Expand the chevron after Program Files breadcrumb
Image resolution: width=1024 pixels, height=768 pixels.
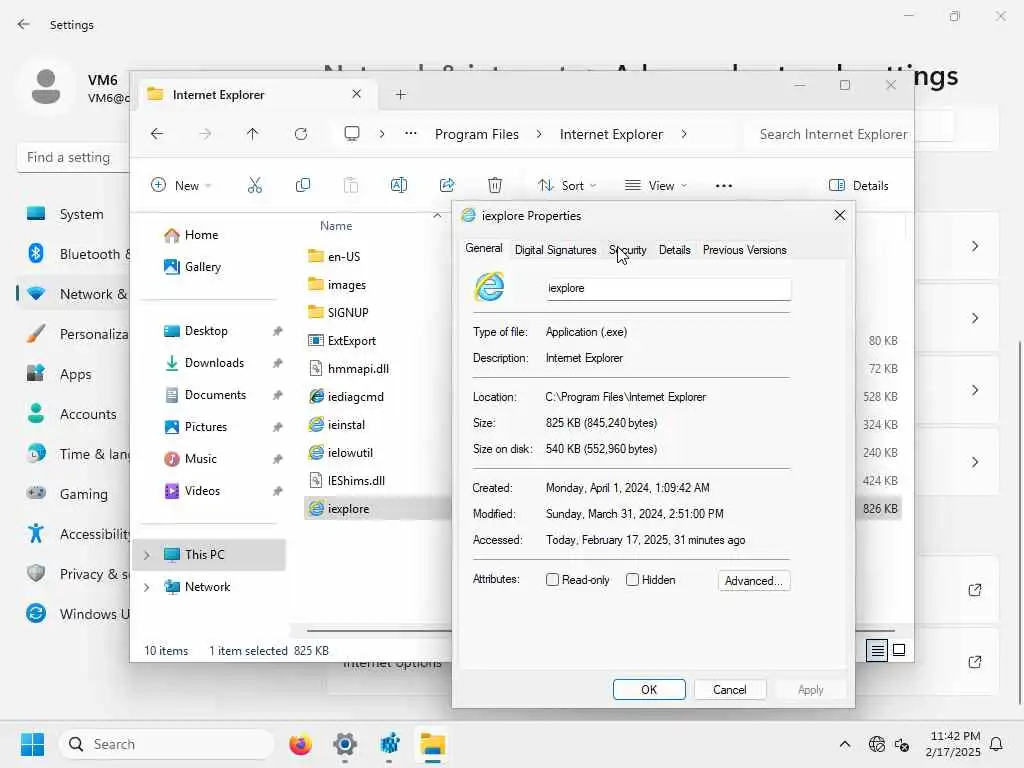click(539, 134)
